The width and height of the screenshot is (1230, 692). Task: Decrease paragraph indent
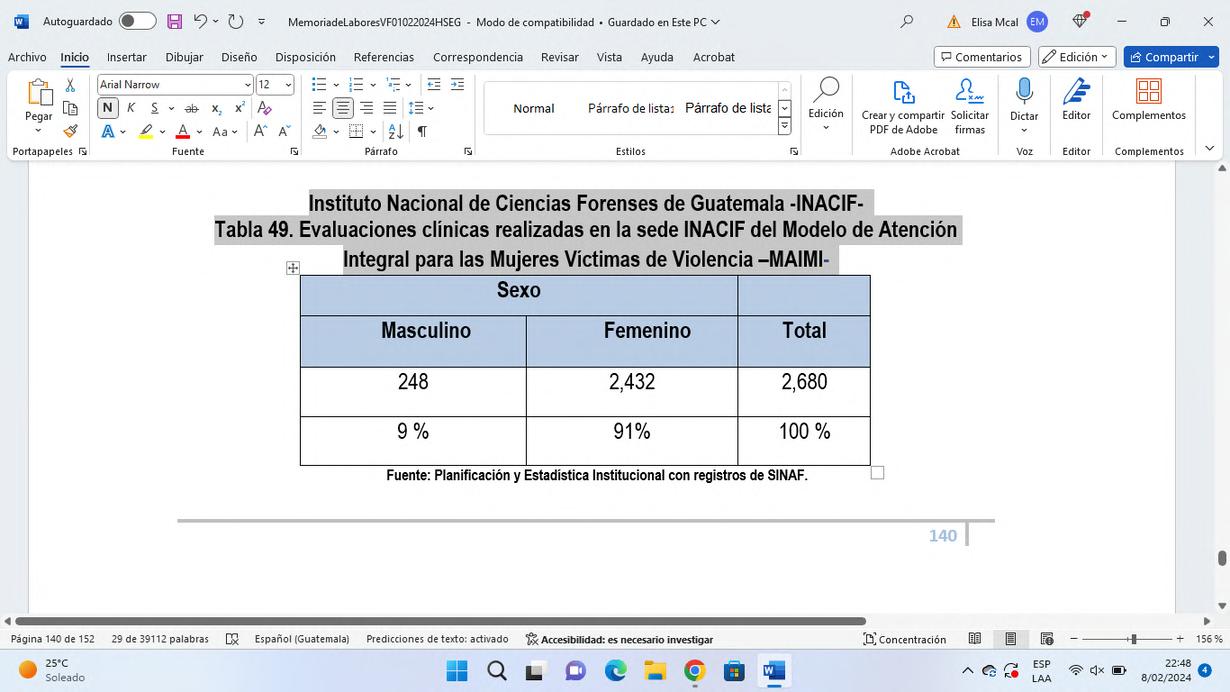[x=434, y=85]
